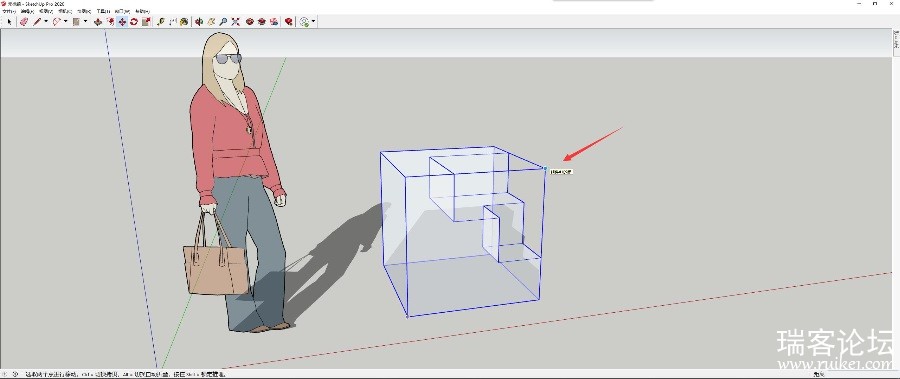The image size is (900, 379).
Task: Open the Edit menu
Action: click(28, 11)
